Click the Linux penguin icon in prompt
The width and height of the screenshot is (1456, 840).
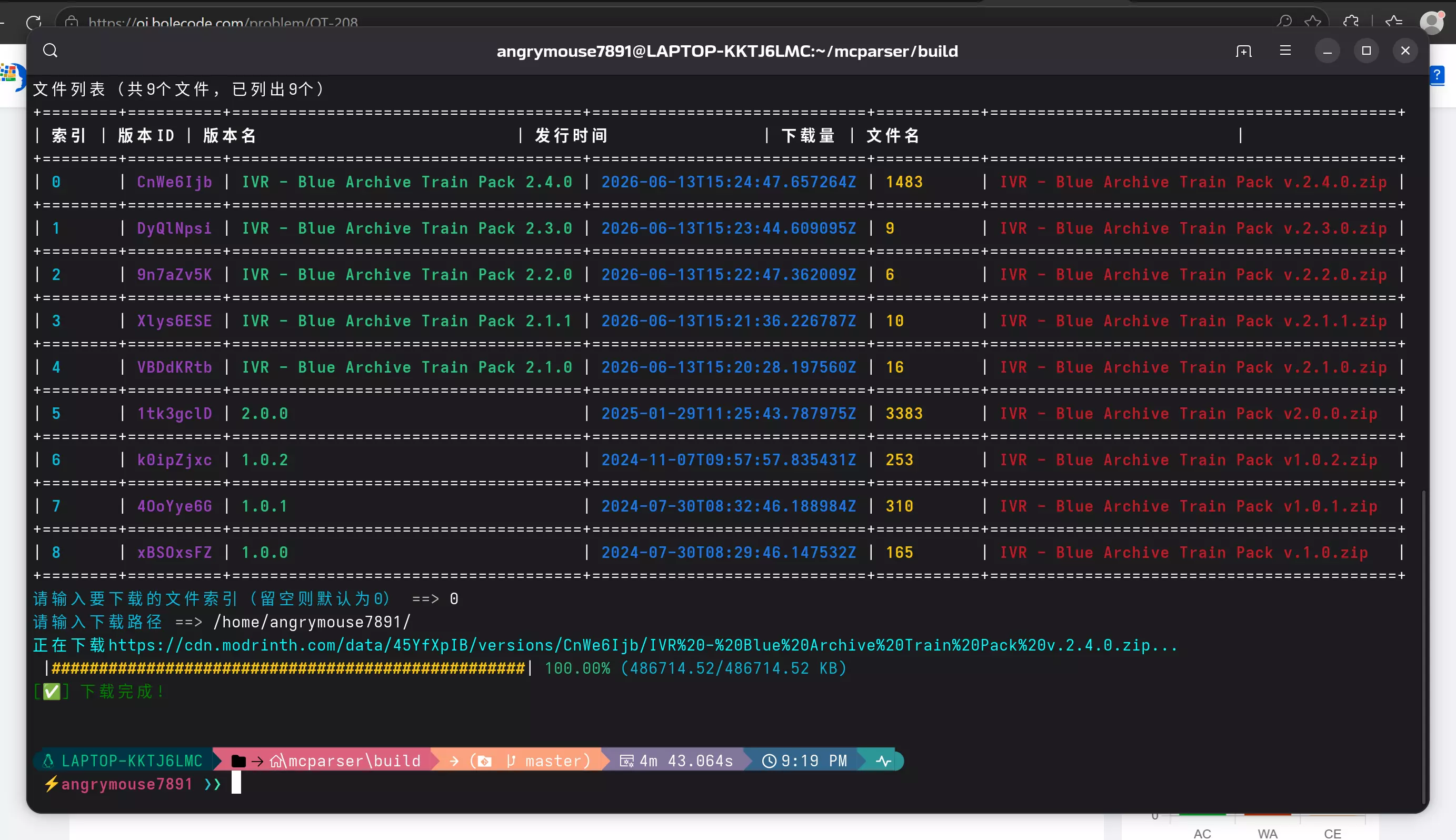(48, 761)
